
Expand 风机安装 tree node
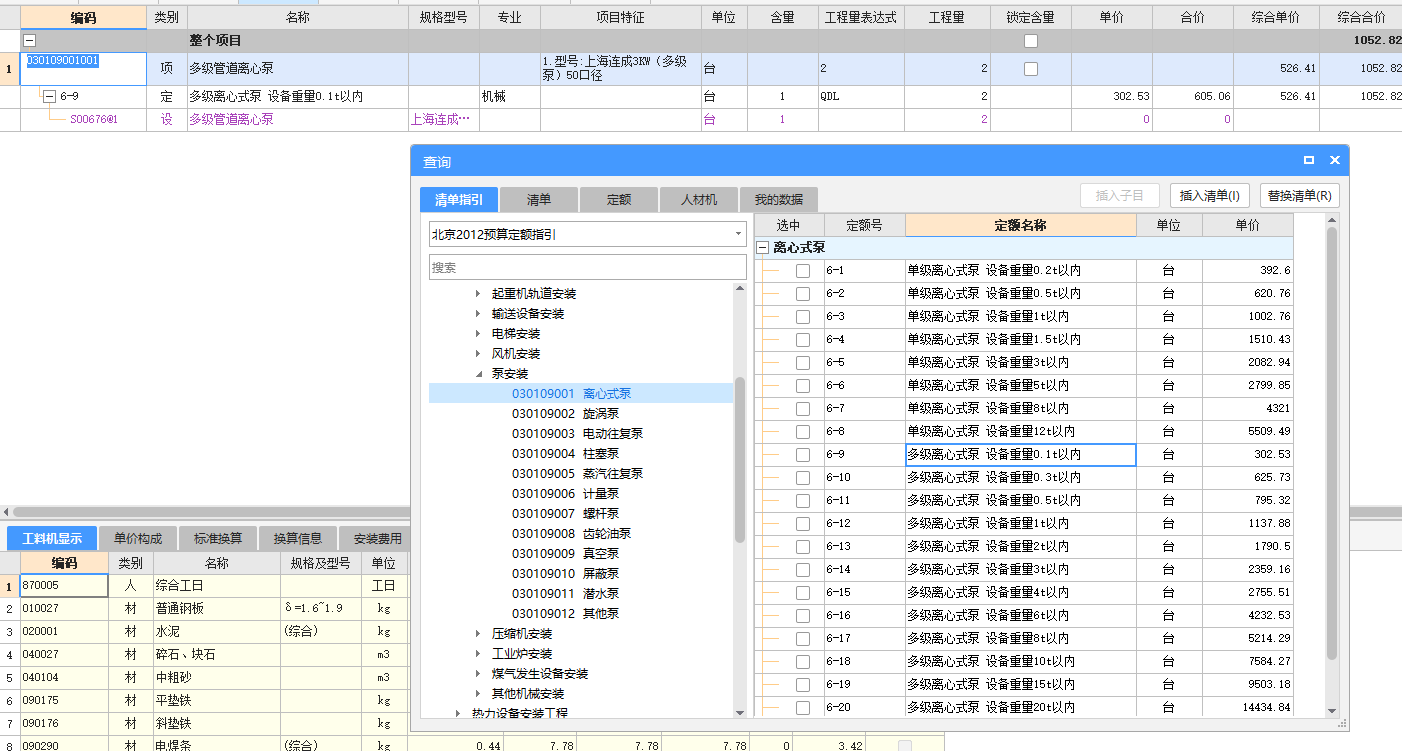click(477, 354)
